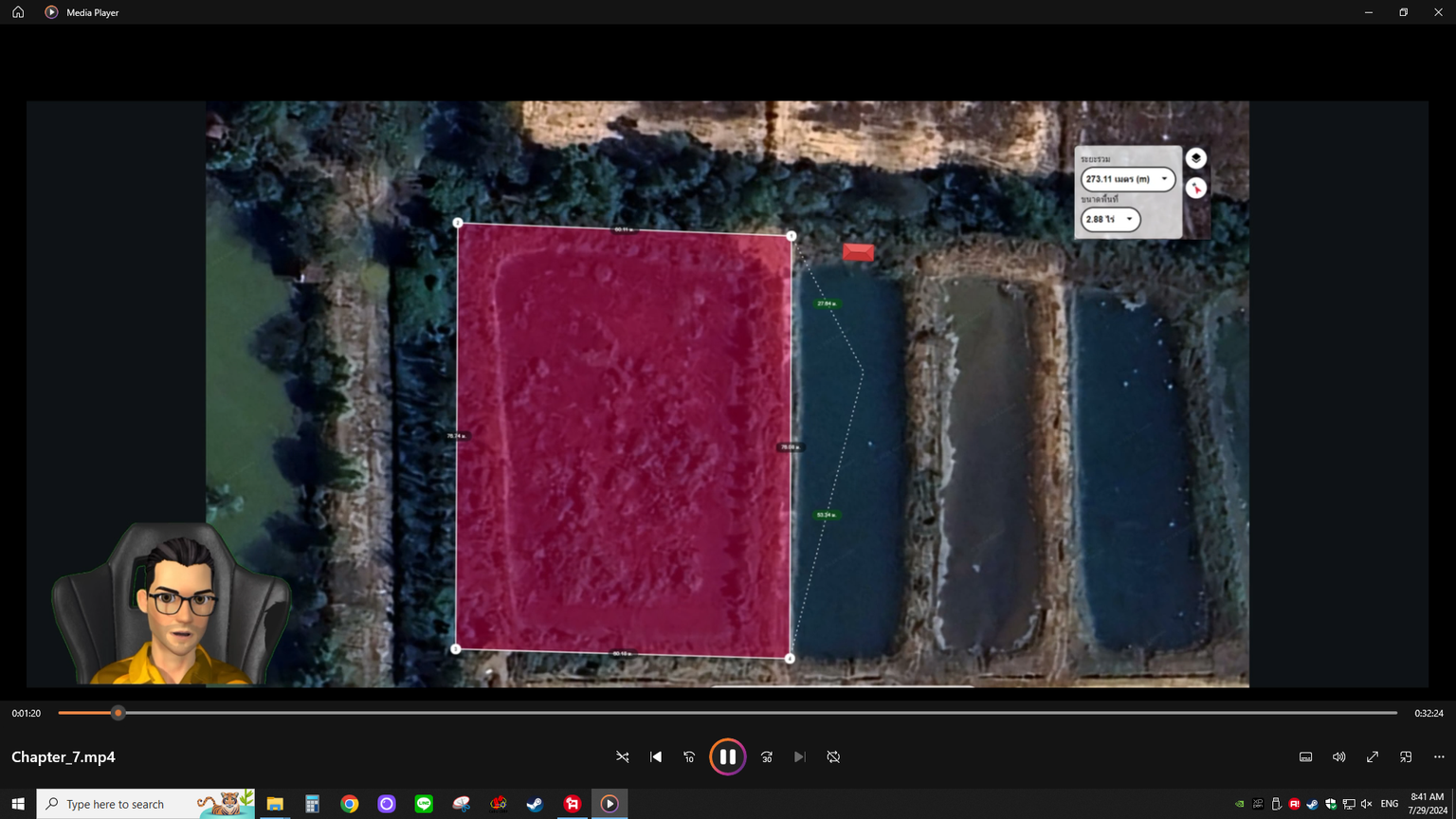The image size is (1456, 819).
Task: Open Google Chrome from the taskbar
Action: [350, 804]
